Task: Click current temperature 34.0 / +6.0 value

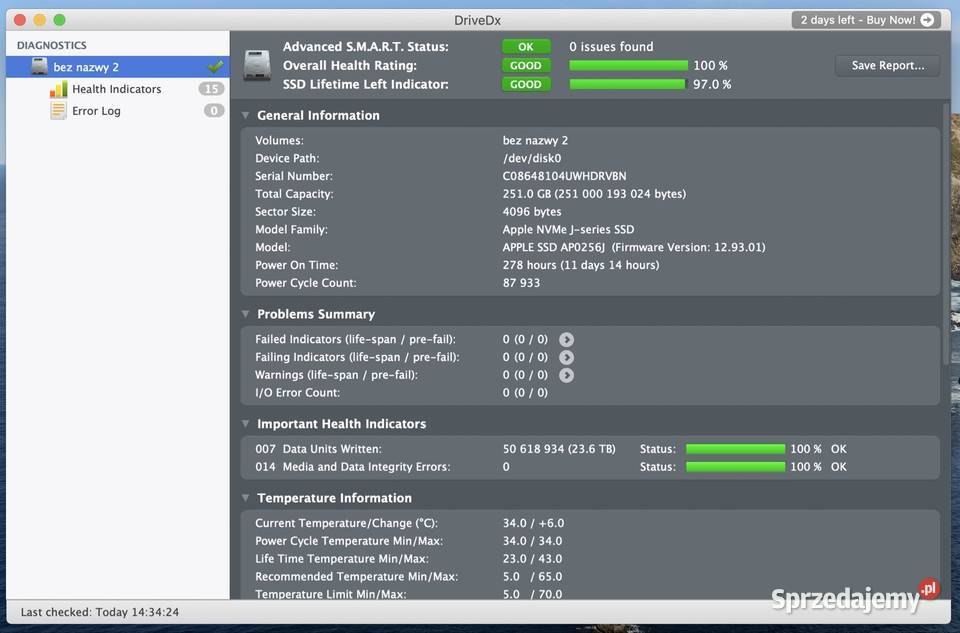Action: click(x=533, y=523)
